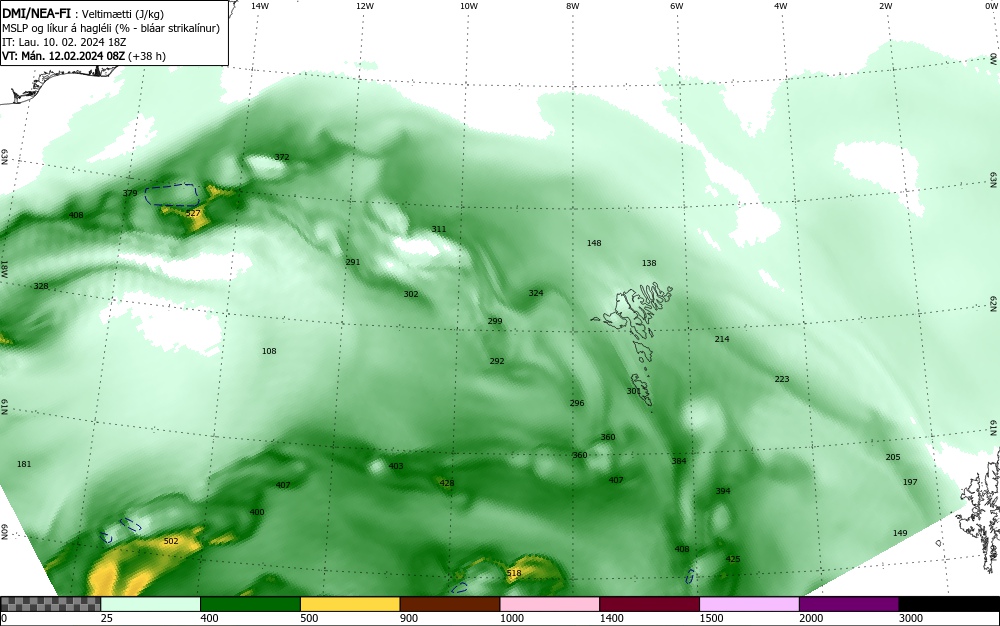The image size is (1000, 626).
Task: Click the map value "428"
Action: [447, 484]
